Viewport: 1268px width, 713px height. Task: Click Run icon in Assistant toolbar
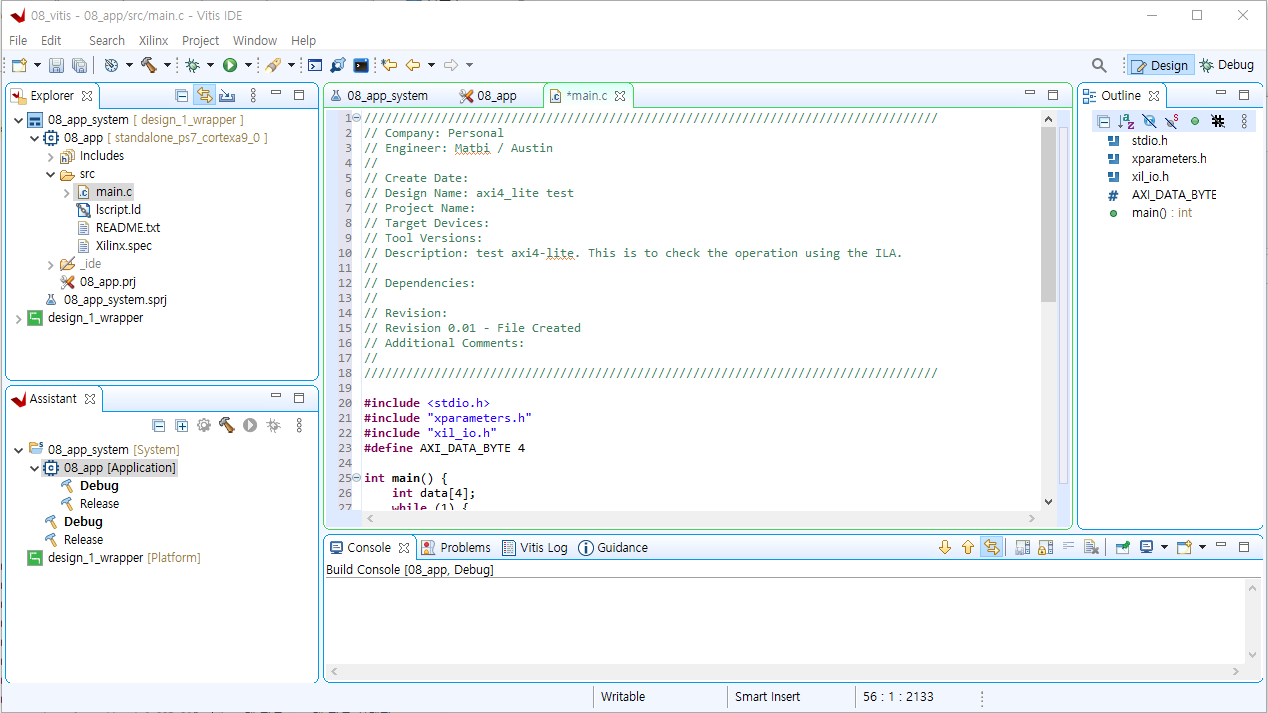pos(250,426)
